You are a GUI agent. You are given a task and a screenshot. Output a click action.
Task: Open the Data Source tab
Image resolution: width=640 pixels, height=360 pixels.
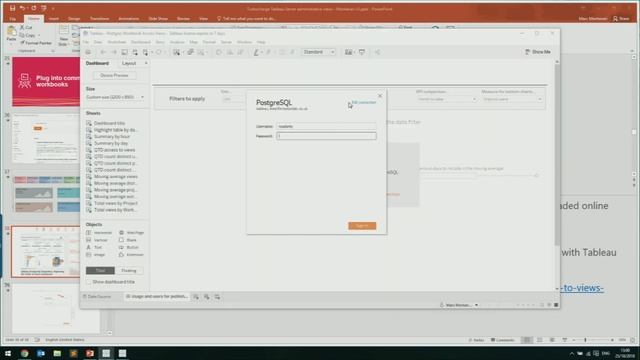click(x=97, y=297)
